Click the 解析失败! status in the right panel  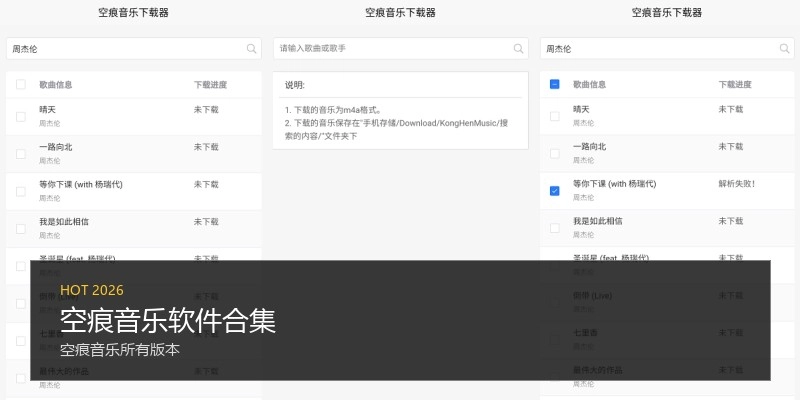[737, 184]
